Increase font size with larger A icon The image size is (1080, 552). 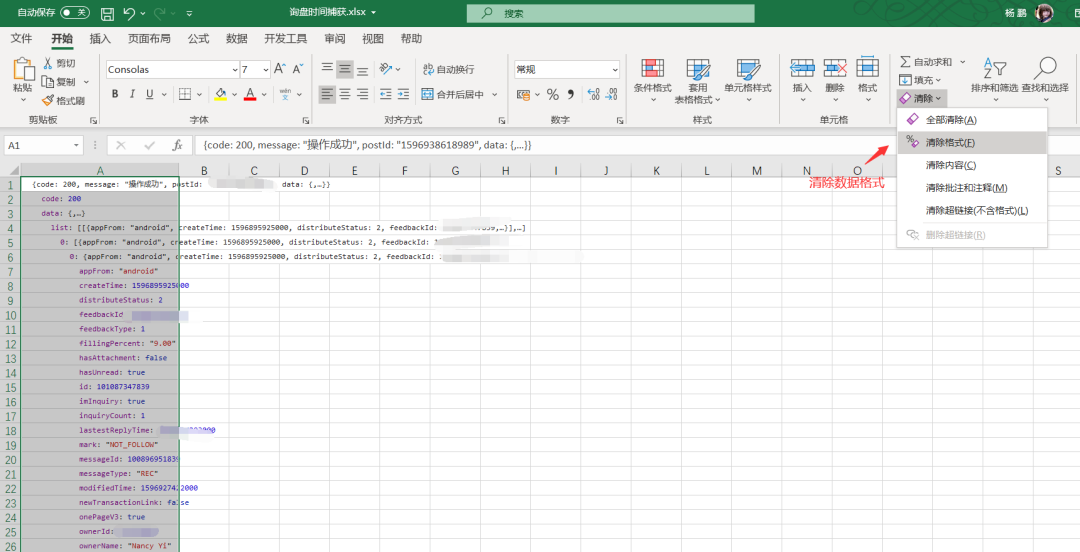click(x=280, y=69)
